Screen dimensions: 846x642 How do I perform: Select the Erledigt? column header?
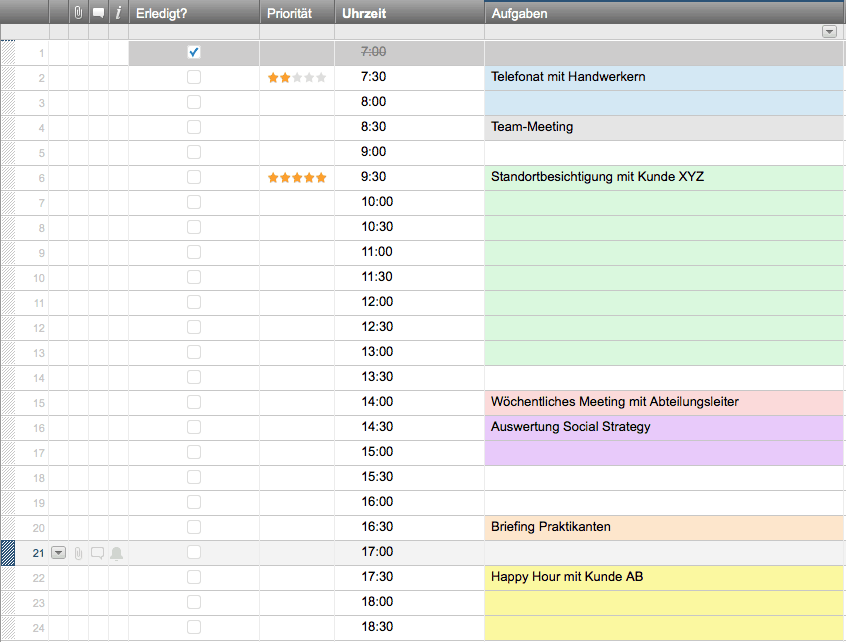click(x=194, y=13)
